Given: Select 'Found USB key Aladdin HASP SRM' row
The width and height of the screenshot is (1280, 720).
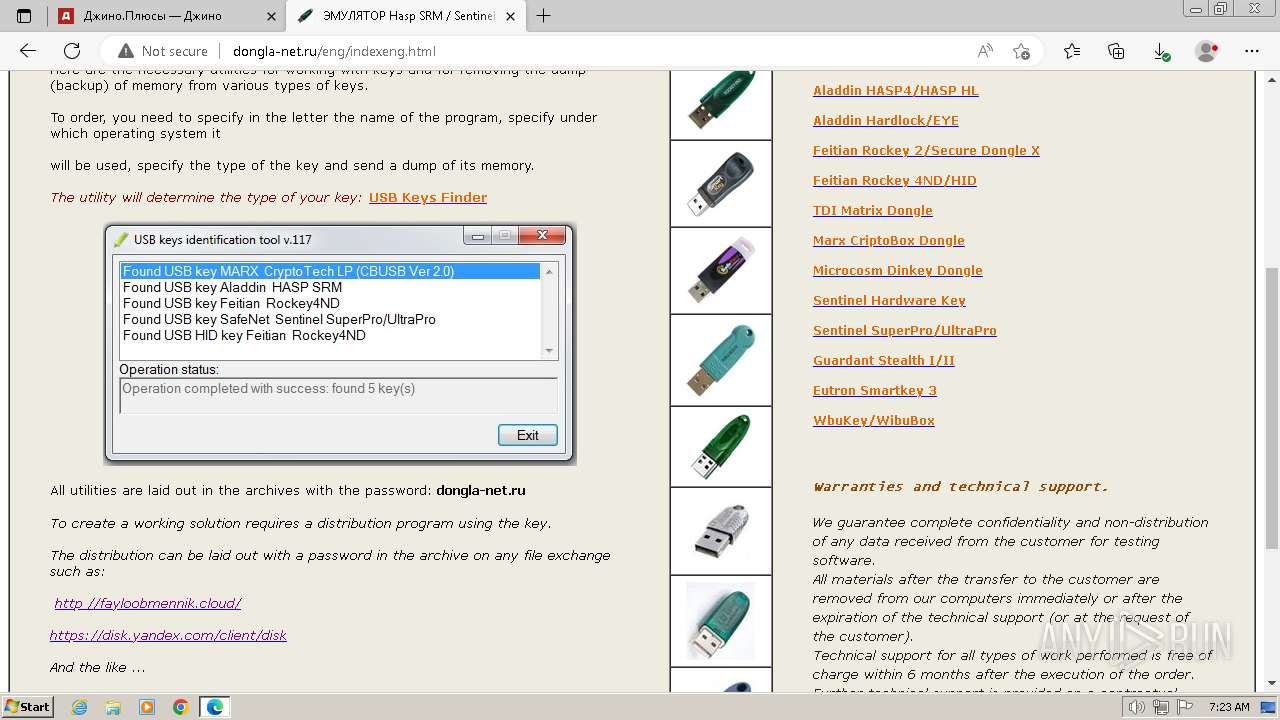Looking at the screenshot, I should 331,287.
